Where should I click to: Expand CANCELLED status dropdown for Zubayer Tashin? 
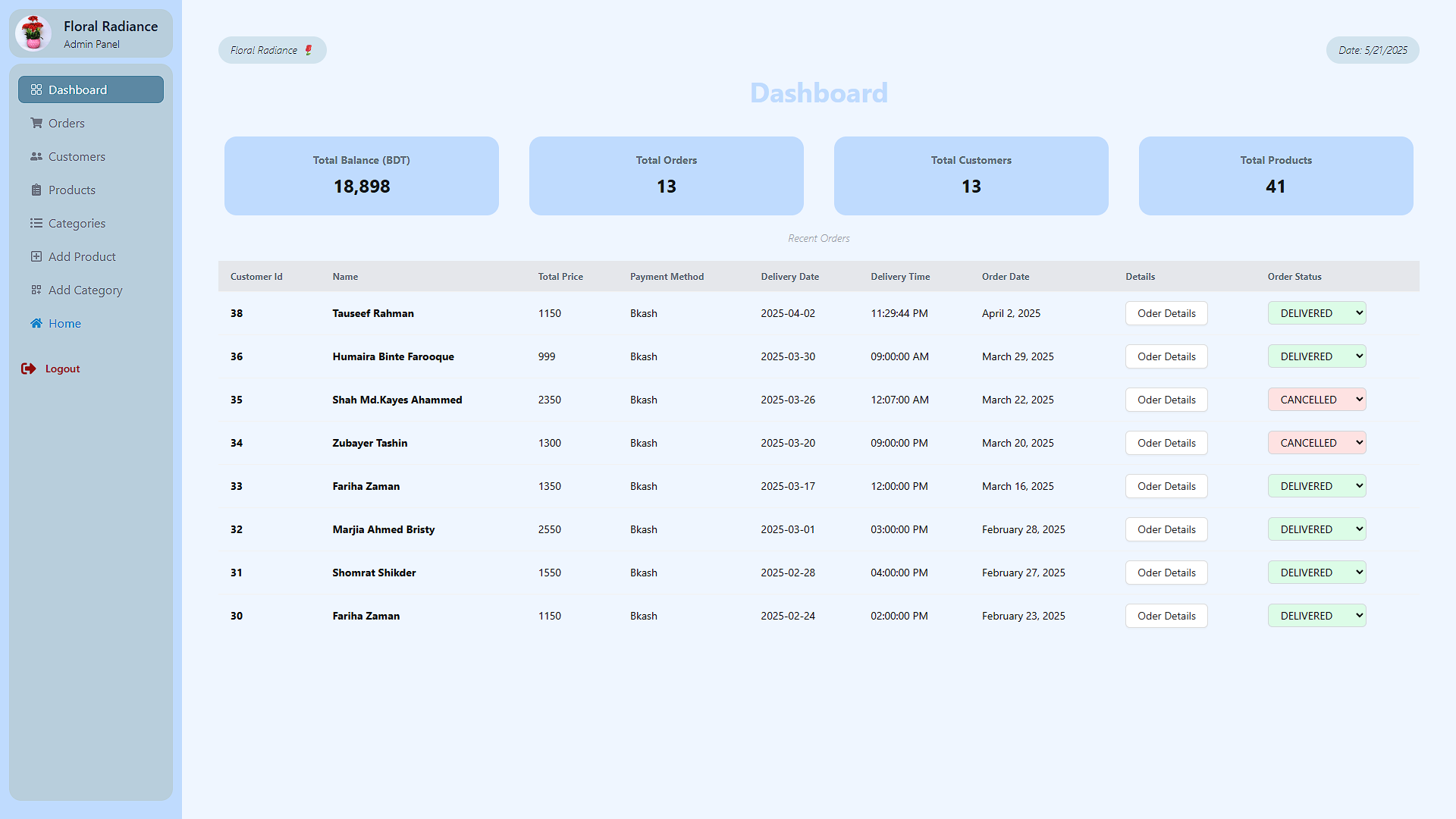click(1316, 443)
